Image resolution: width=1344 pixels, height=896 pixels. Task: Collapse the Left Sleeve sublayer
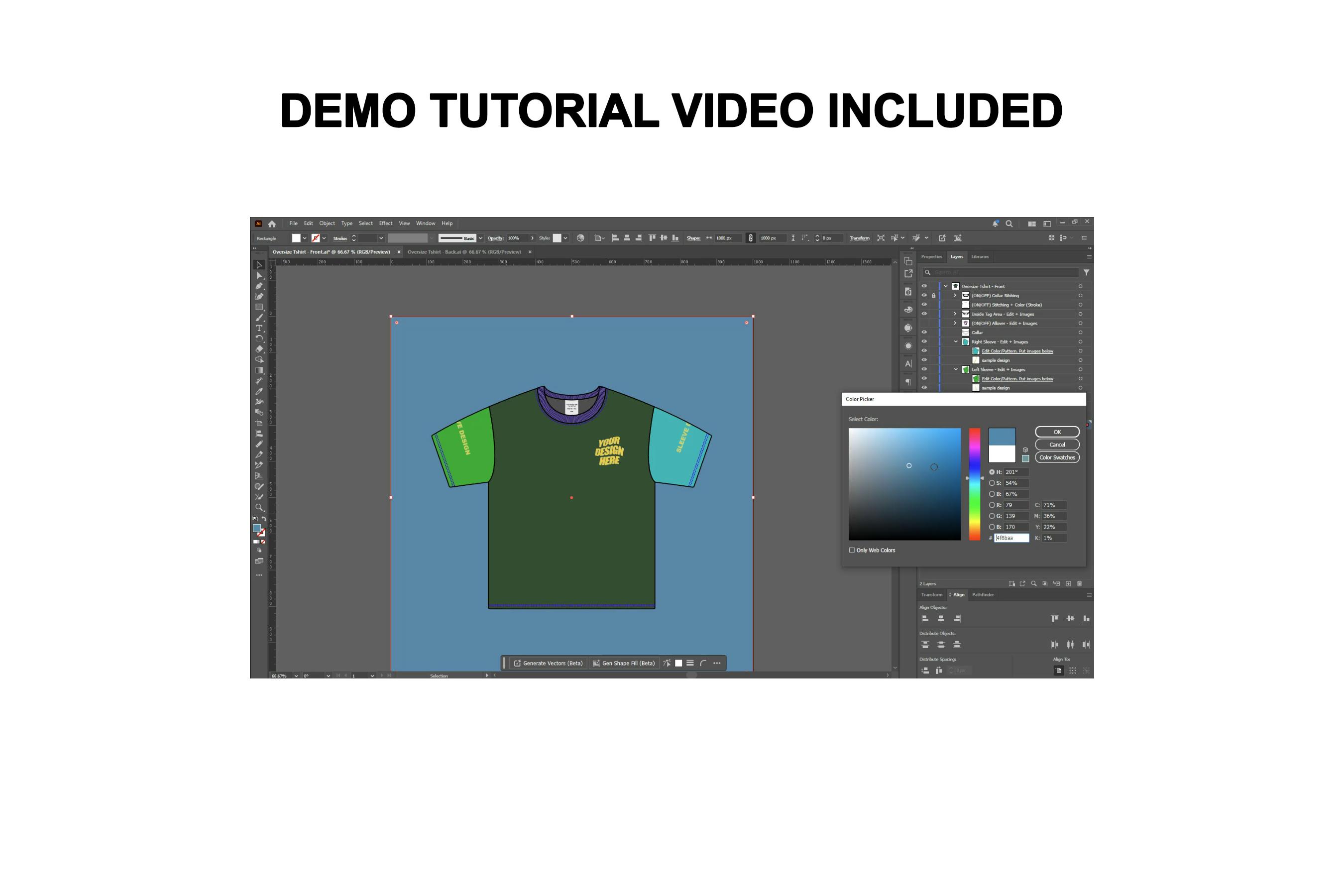[955, 369]
